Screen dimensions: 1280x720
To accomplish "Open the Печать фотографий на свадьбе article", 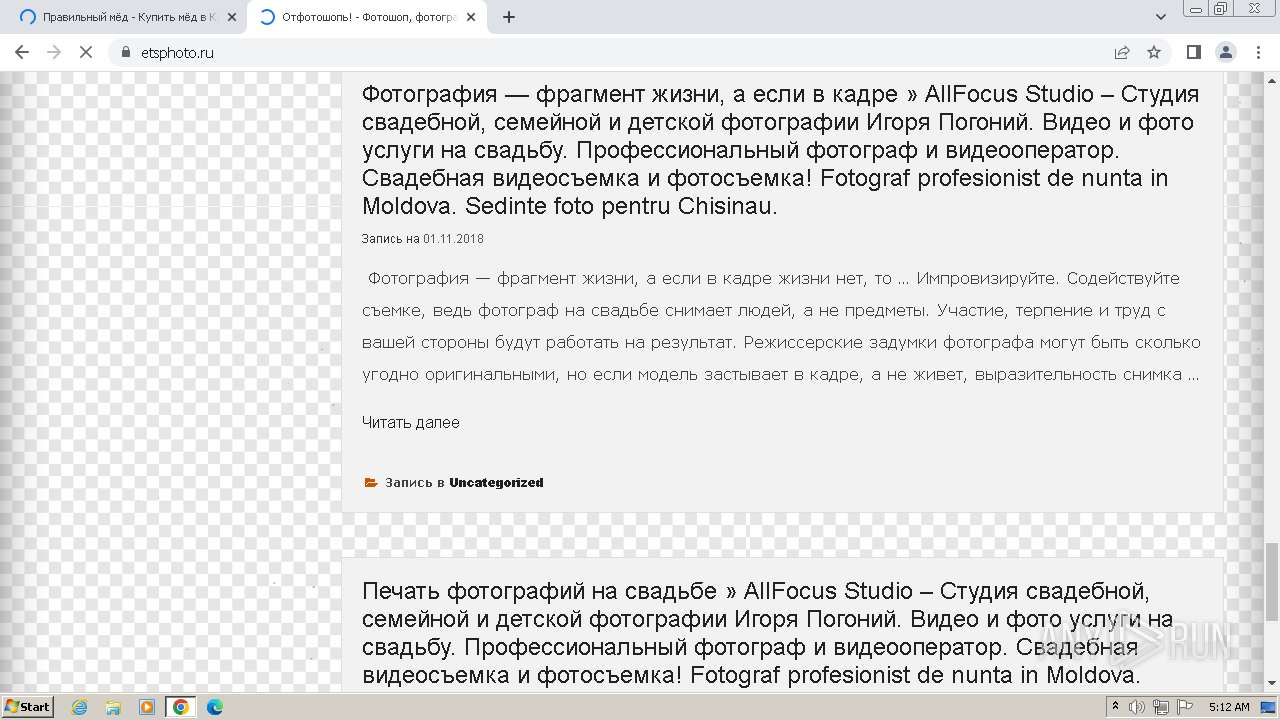I will tap(768, 632).
